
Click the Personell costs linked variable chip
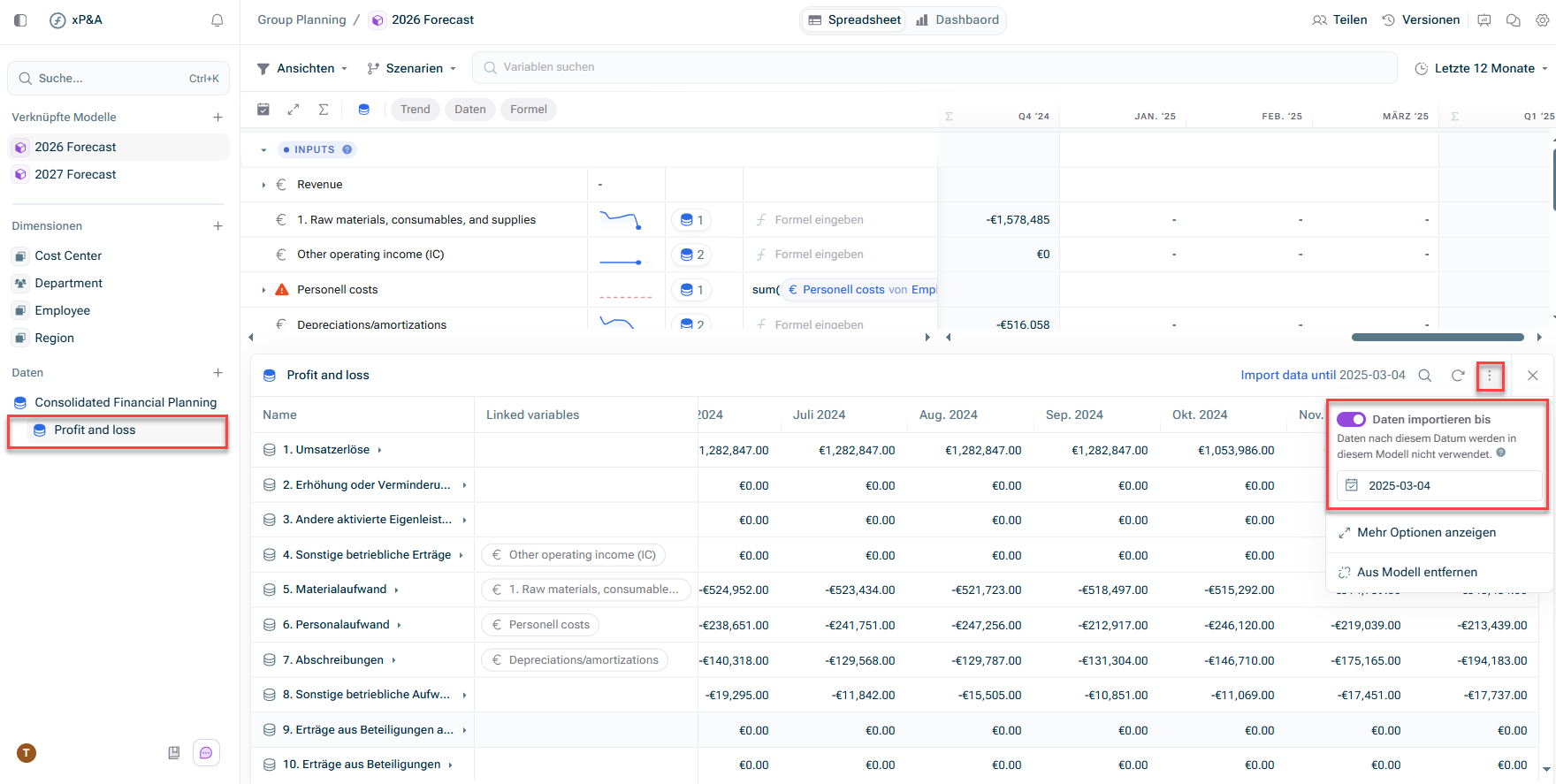click(x=540, y=625)
